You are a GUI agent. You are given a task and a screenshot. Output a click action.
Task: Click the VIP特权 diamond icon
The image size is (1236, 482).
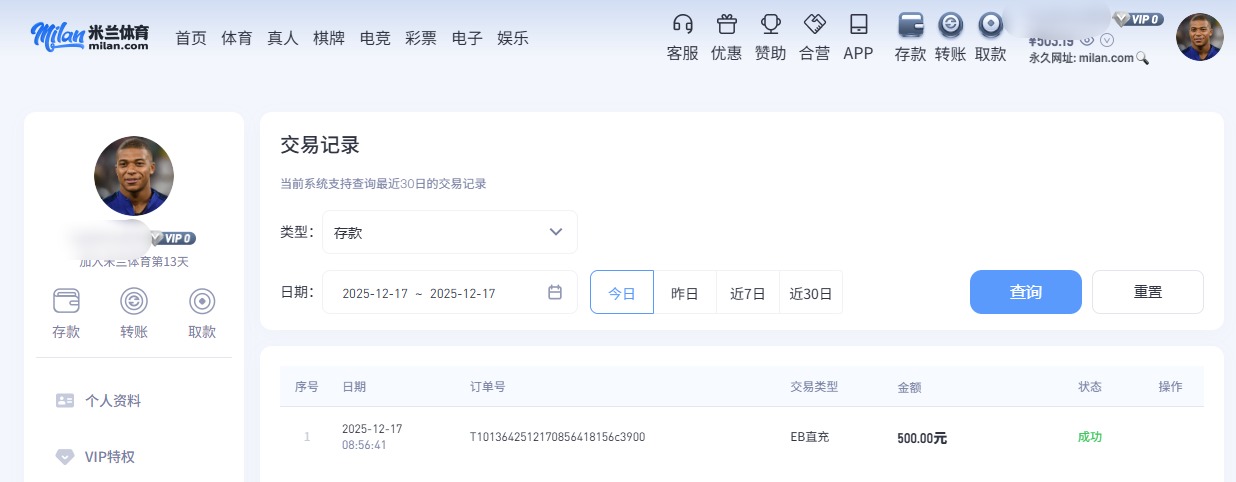(x=65, y=457)
